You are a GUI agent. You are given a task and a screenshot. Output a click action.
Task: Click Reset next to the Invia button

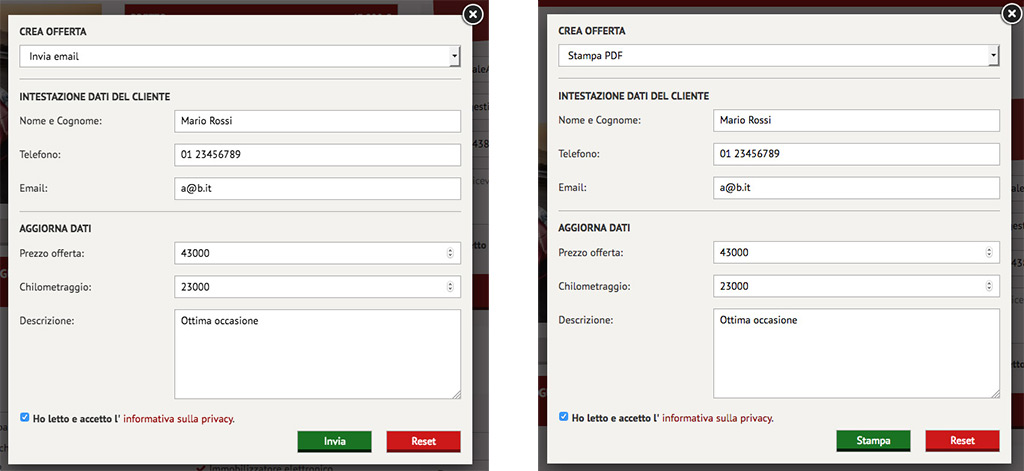423,441
